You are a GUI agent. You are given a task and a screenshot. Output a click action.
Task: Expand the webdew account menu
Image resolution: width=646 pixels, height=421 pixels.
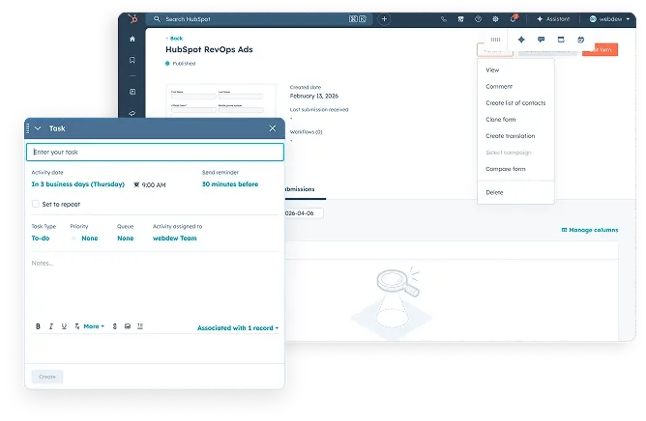pos(610,19)
